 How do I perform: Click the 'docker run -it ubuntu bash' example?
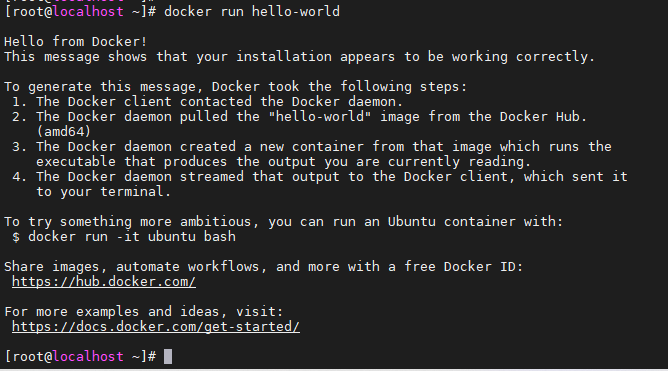pos(132,236)
